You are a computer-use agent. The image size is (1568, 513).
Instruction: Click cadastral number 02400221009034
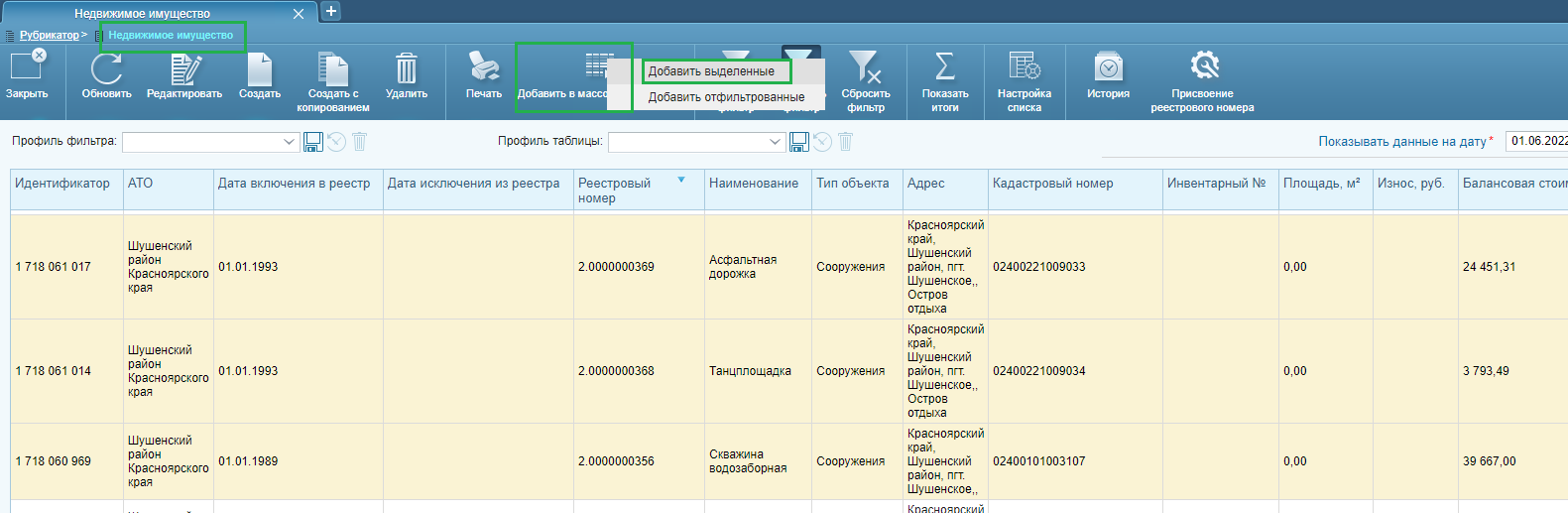coord(1039,371)
